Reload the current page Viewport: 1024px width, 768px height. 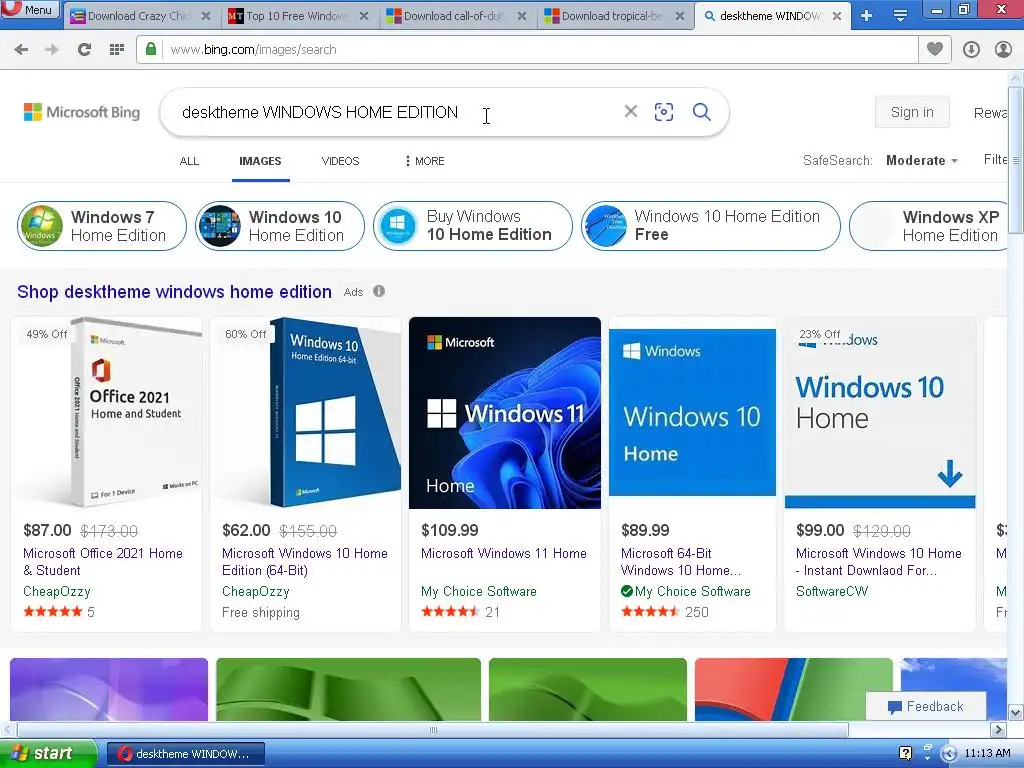coord(84,49)
